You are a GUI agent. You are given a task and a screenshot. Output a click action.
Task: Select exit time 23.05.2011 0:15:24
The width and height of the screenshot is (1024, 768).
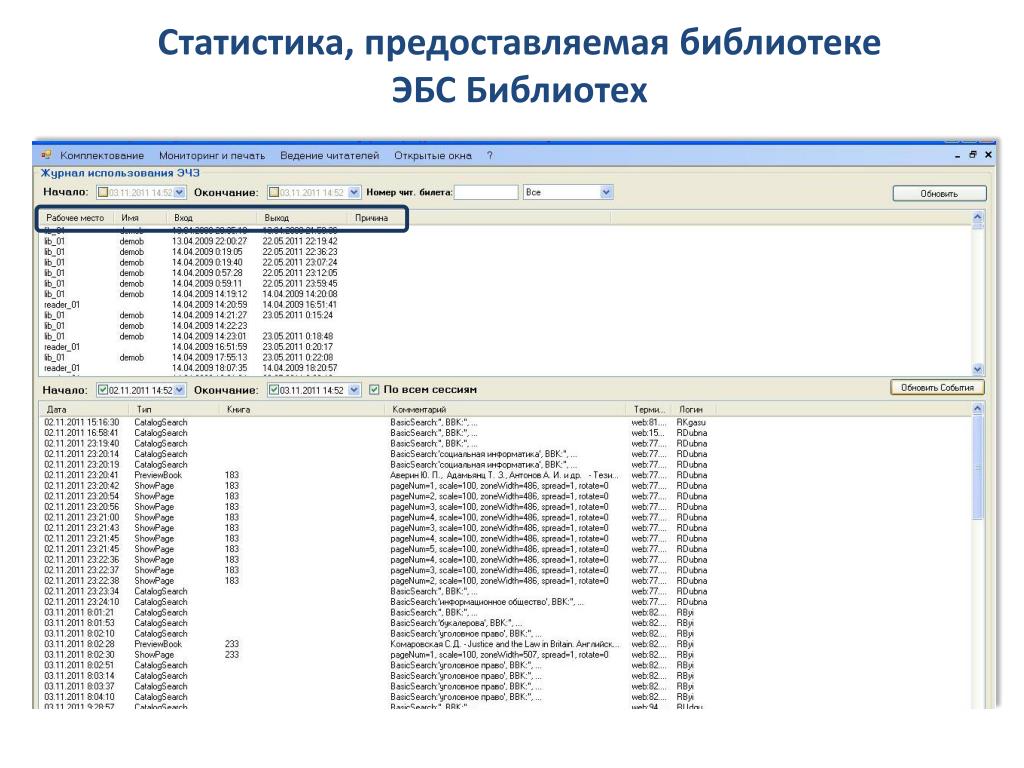coord(297,315)
